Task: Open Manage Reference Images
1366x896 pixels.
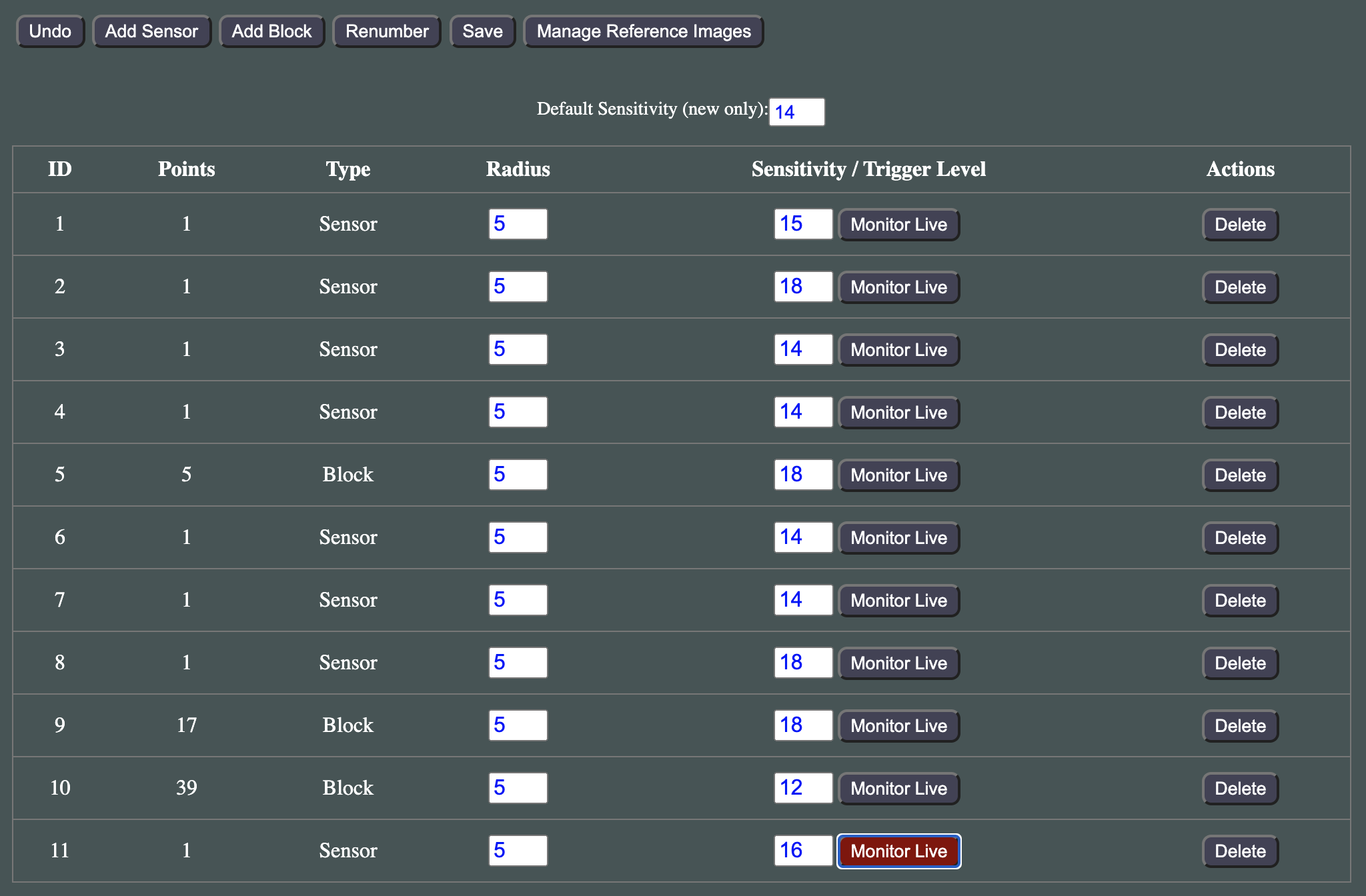Action: pyautogui.click(x=644, y=31)
